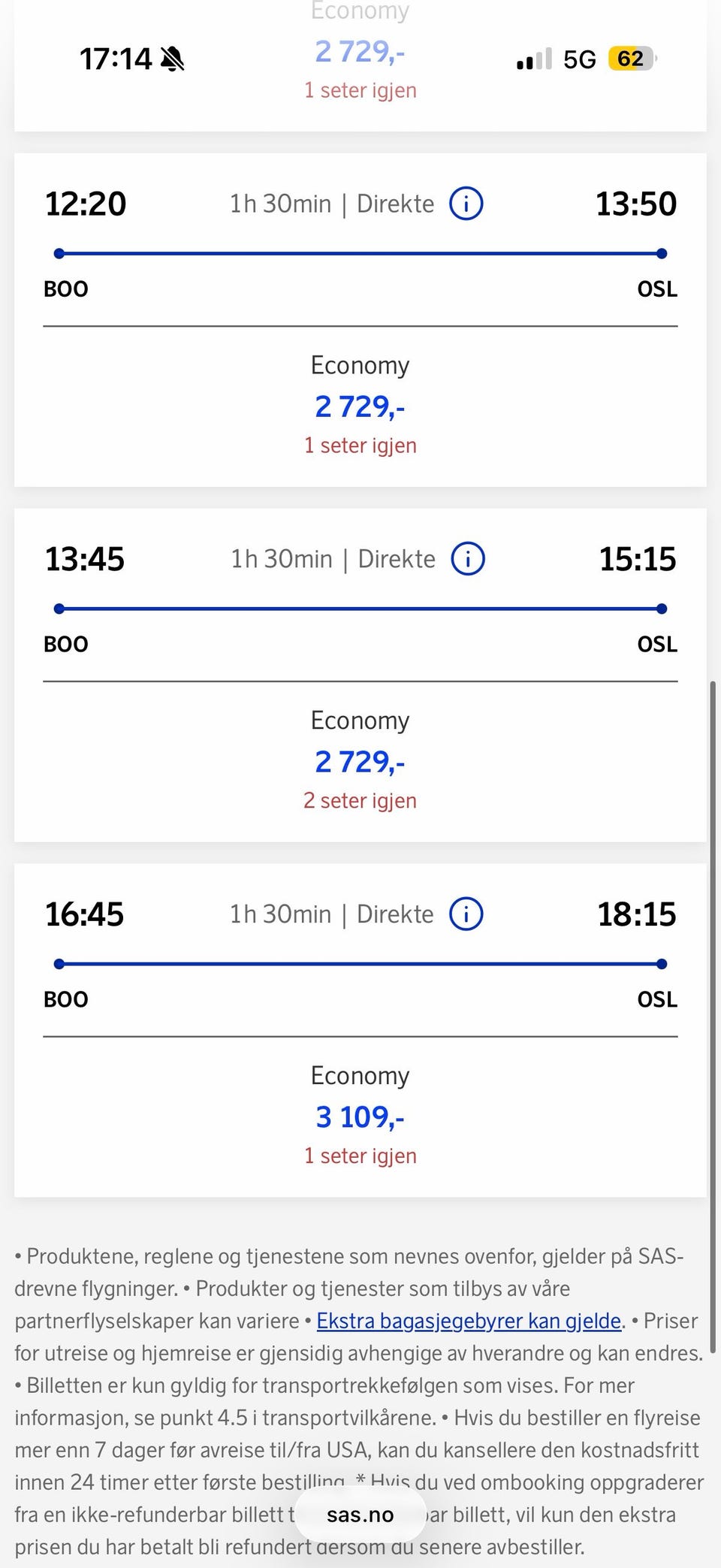Screen dimensions: 721x1568
Task: Tap 1h 30min Direkte text on 13:45 flight
Action: (x=333, y=559)
